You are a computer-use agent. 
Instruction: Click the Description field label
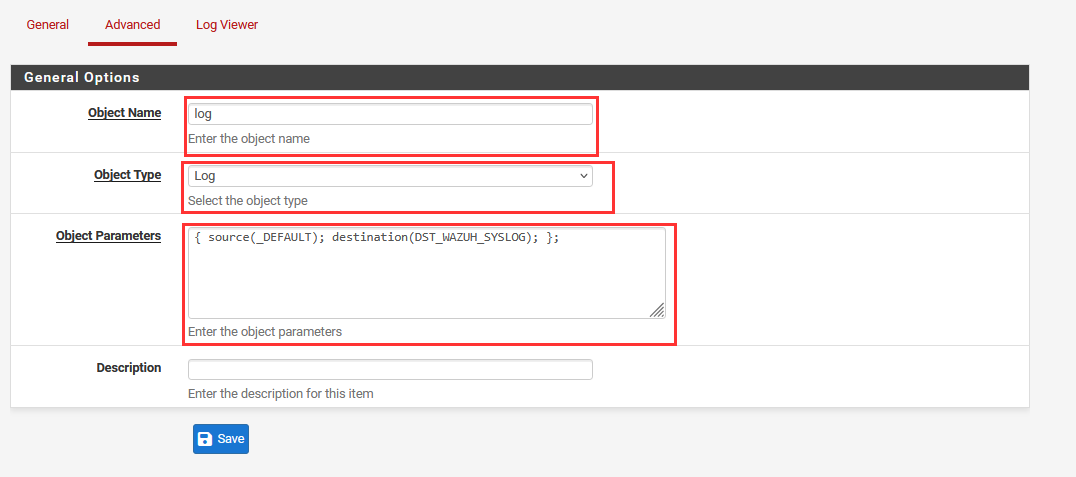point(129,367)
